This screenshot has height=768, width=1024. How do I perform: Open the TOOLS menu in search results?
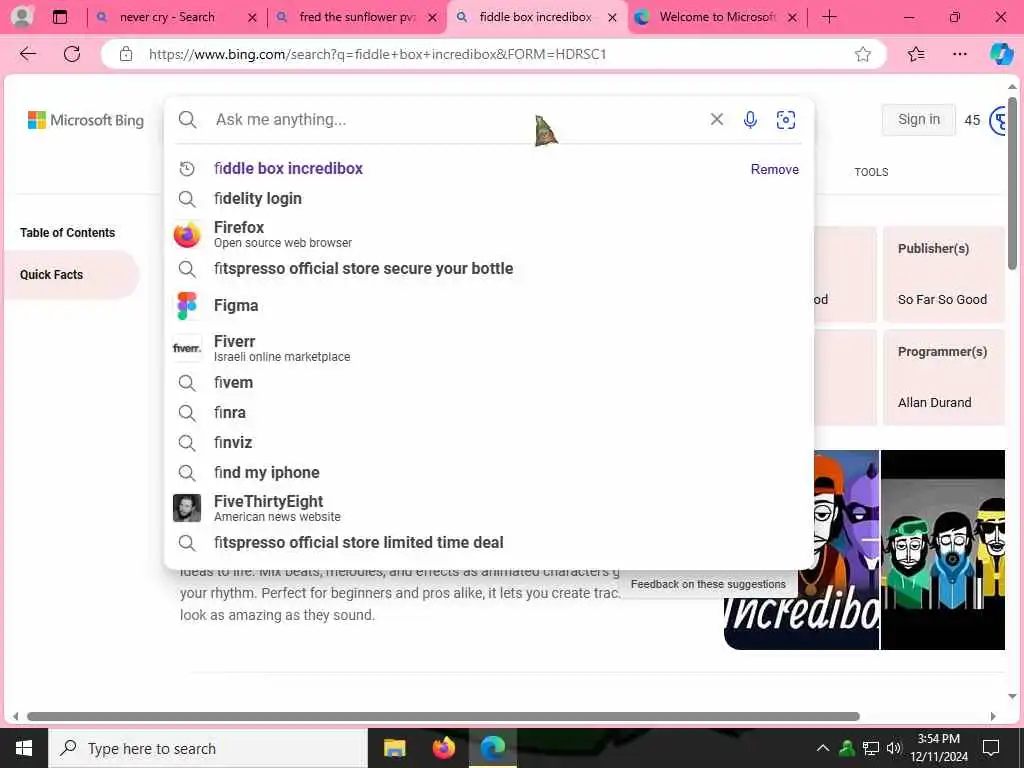871,172
